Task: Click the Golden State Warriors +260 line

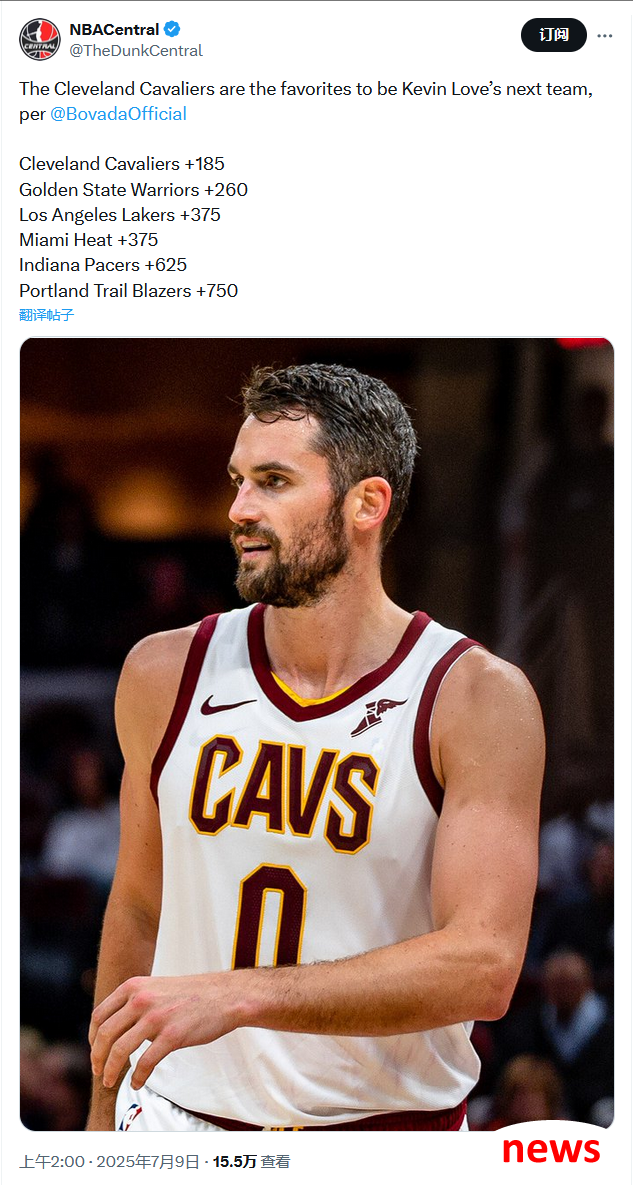Action: [x=134, y=190]
